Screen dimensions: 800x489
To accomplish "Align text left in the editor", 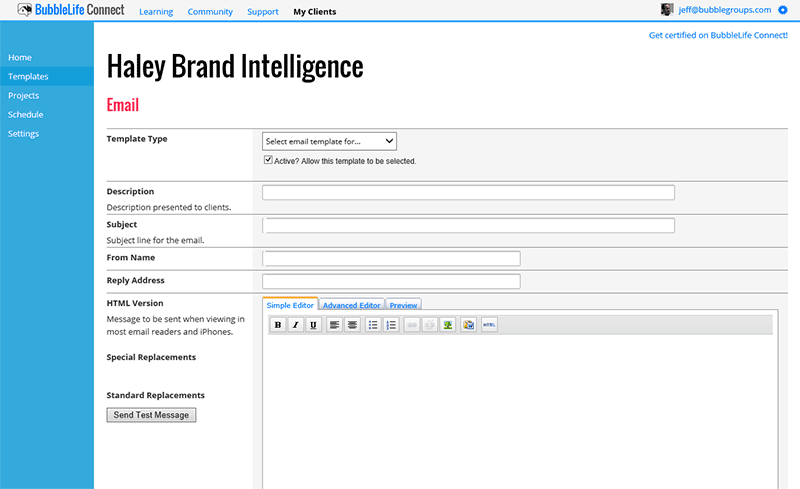I will [334, 325].
